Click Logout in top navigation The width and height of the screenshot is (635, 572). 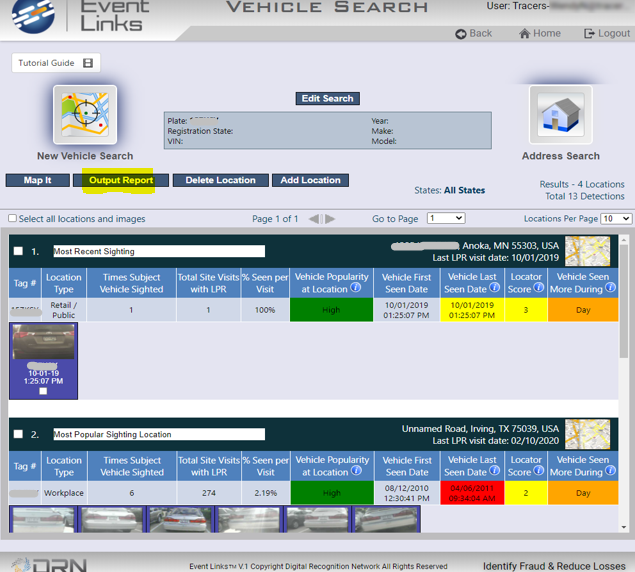pos(606,33)
